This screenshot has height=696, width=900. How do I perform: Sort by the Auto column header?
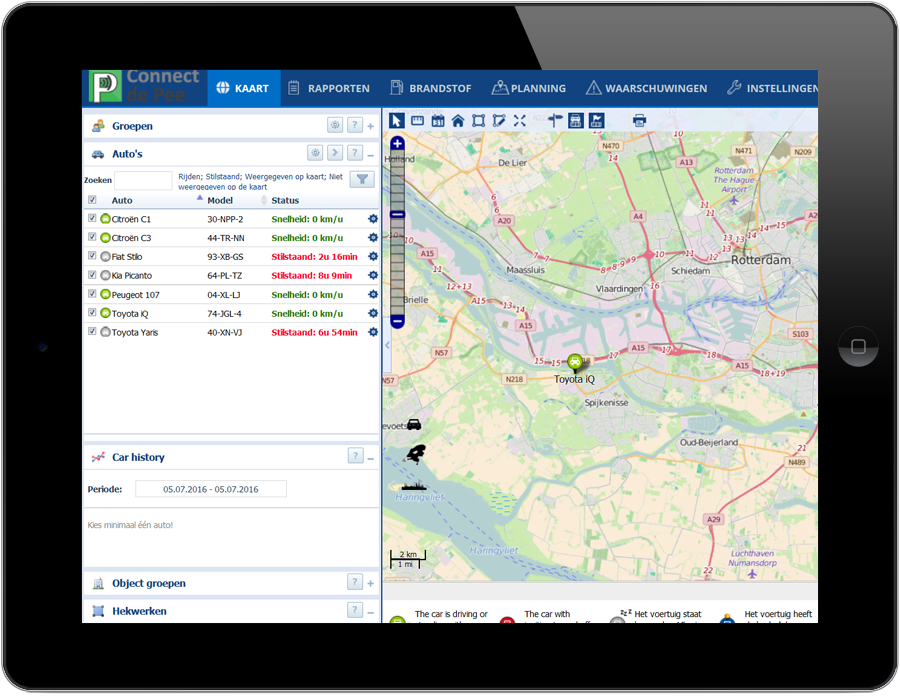(122, 200)
